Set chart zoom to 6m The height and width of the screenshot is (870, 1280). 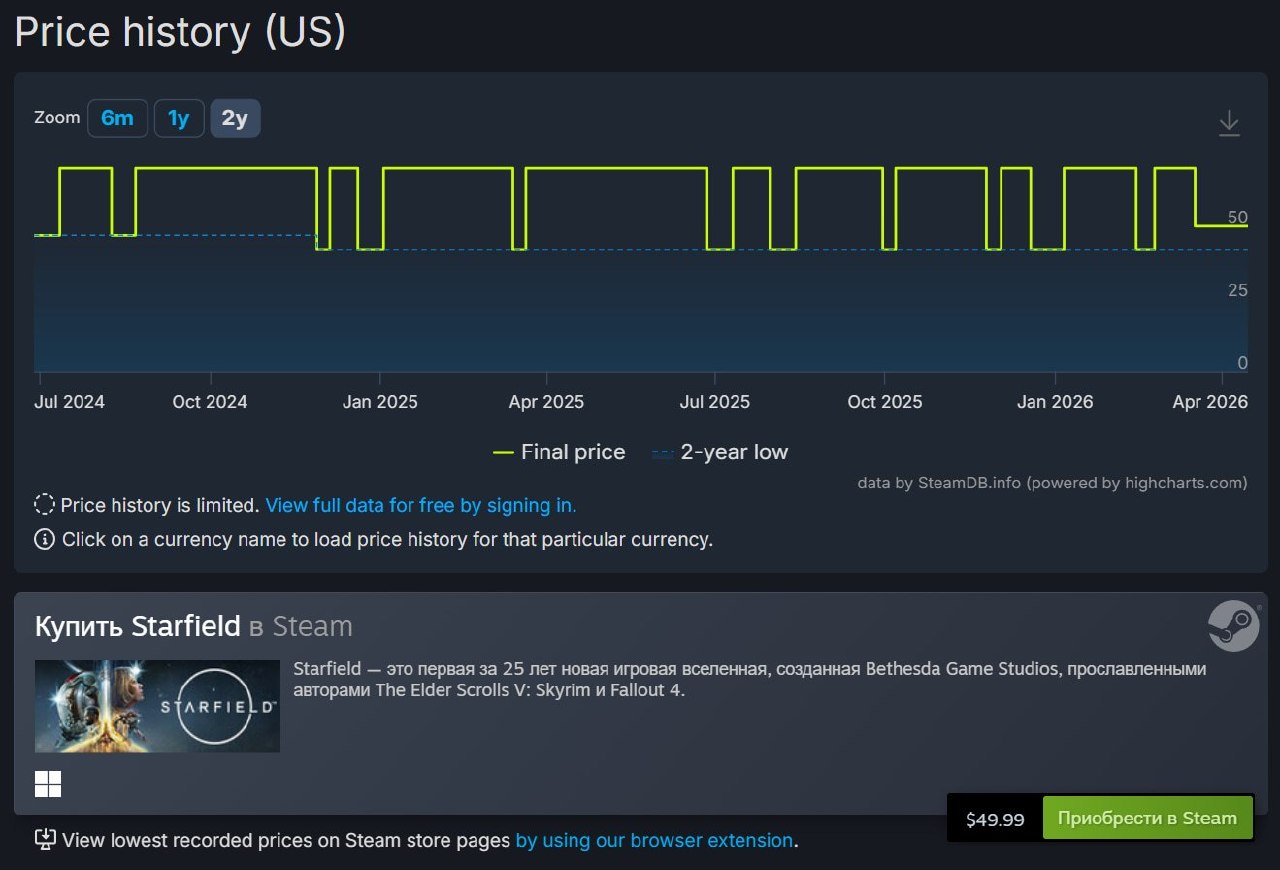[x=117, y=119]
